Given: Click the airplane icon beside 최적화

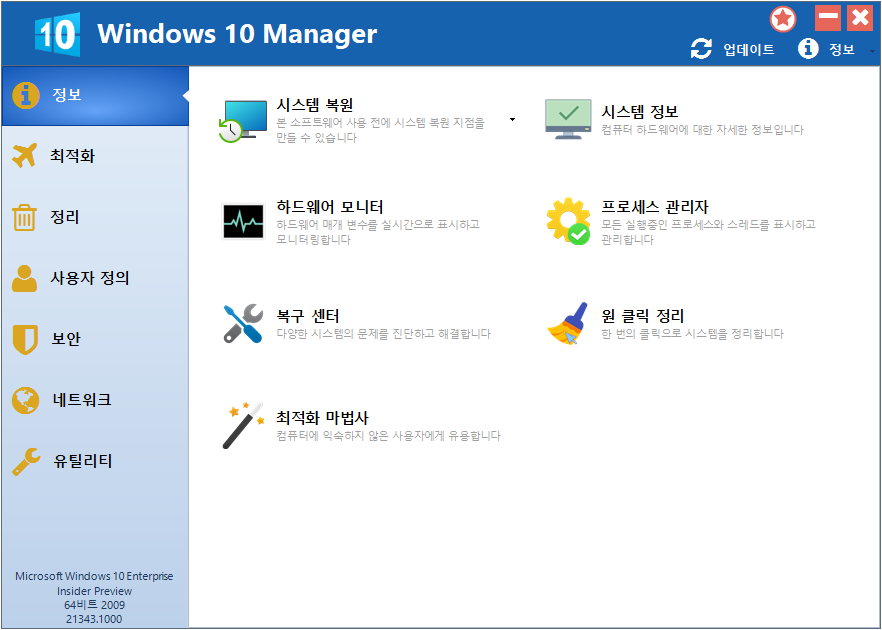Looking at the screenshot, I should (25, 156).
